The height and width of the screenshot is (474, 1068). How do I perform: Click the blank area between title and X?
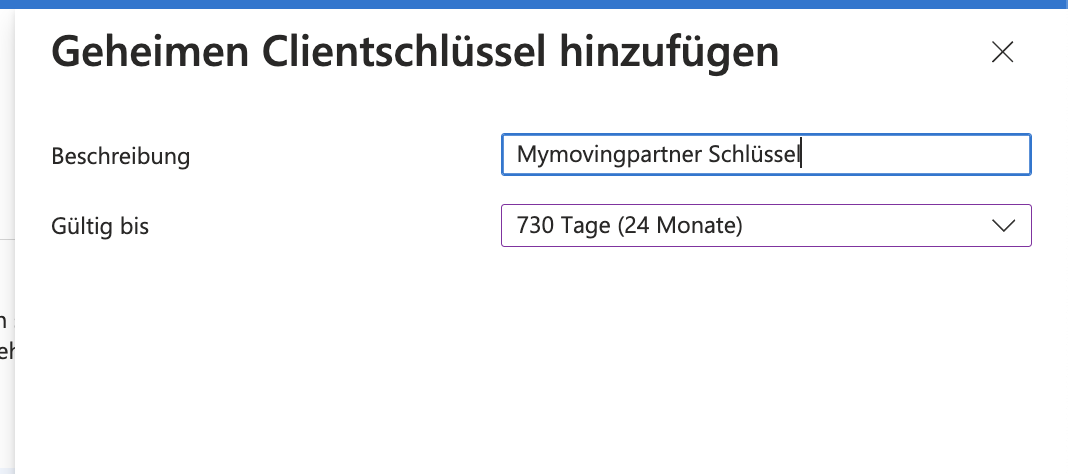point(884,52)
